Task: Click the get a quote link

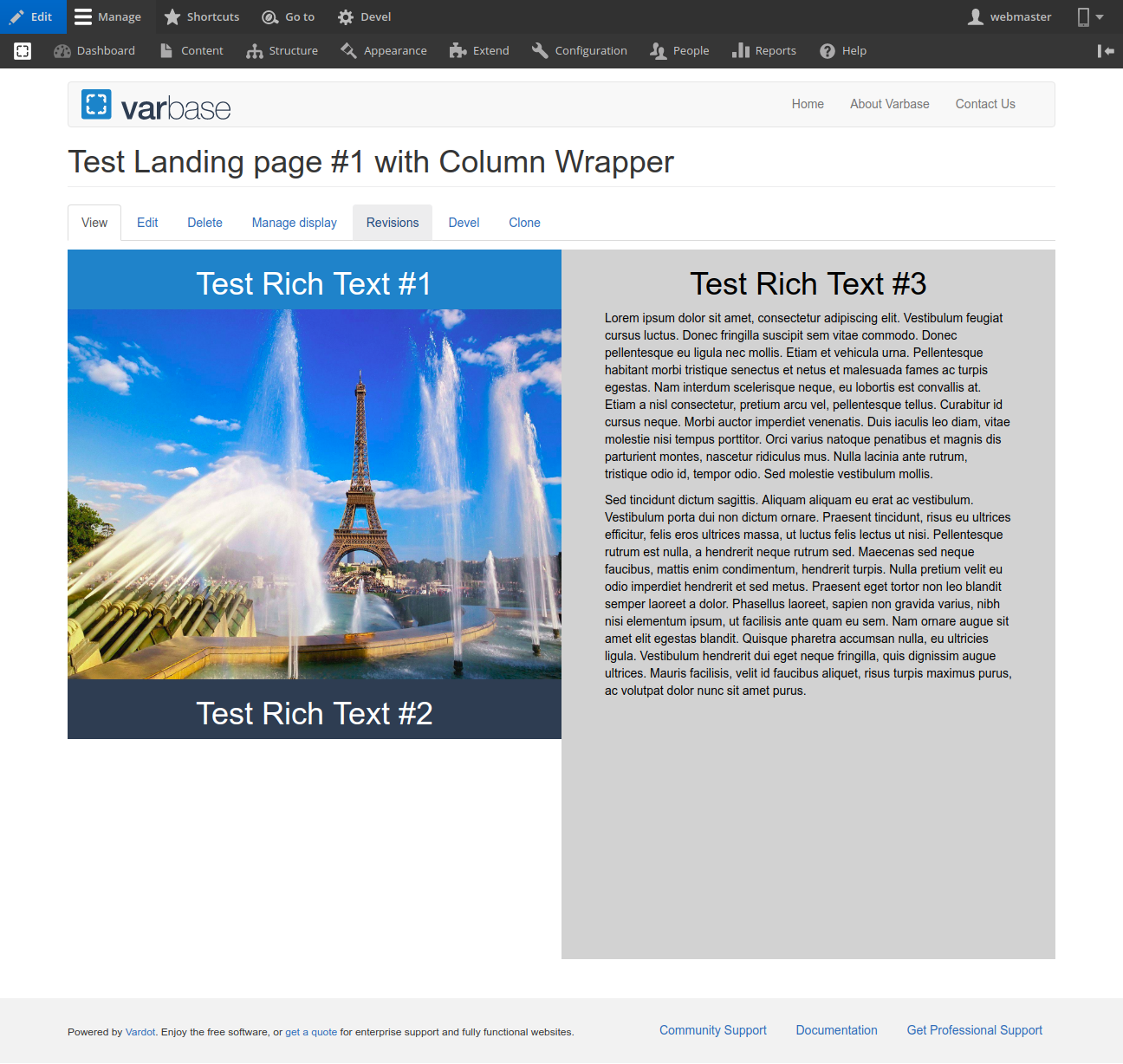Action: click(311, 1032)
